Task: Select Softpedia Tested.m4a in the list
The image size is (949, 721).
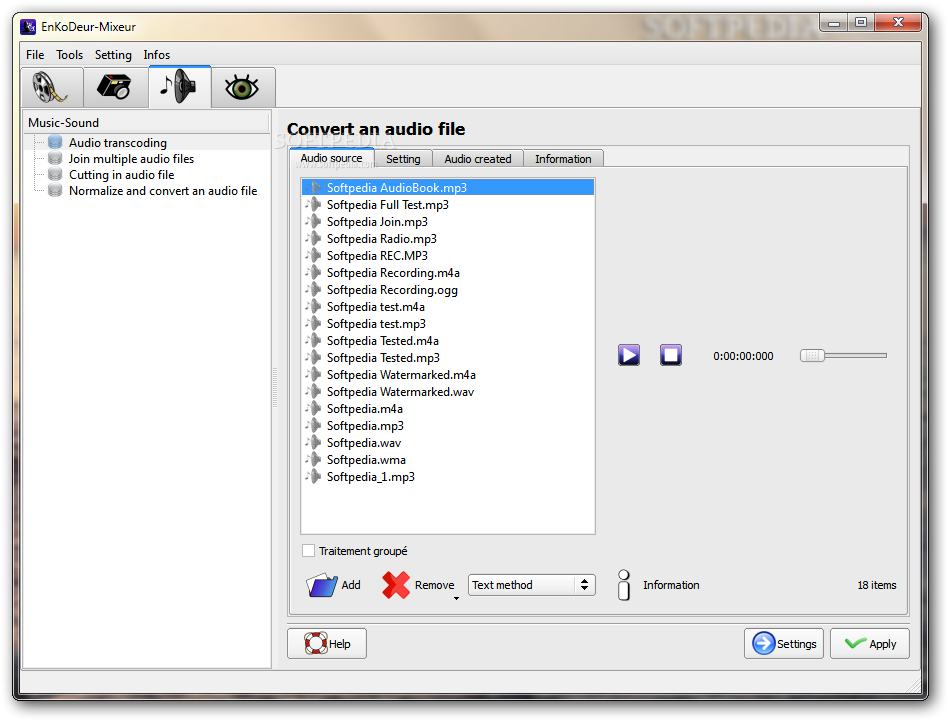Action: (x=448, y=340)
